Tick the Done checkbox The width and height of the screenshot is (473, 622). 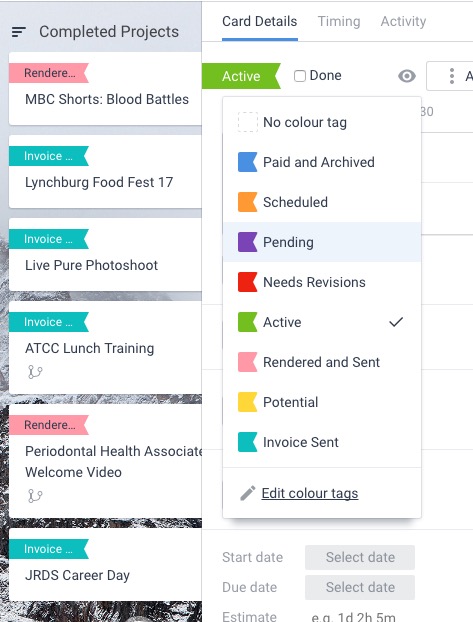300,76
